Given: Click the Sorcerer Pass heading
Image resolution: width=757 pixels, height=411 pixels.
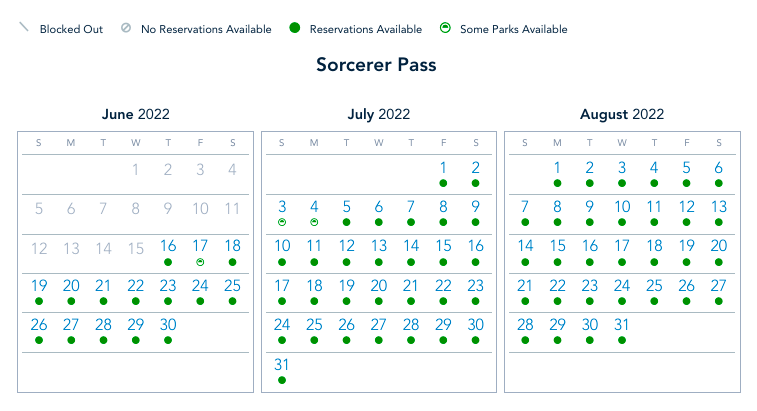Looking at the screenshot, I should [x=376, y=66].
